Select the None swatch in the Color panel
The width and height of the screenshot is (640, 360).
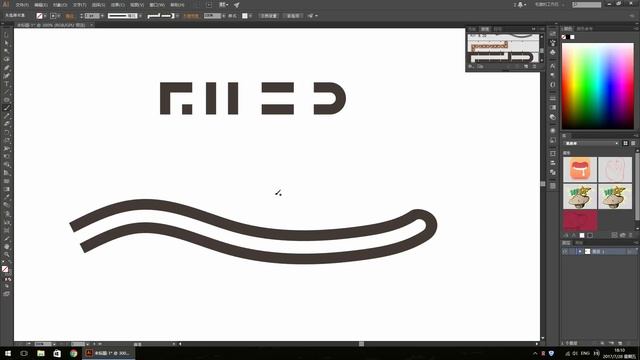[x=564, y=37]
